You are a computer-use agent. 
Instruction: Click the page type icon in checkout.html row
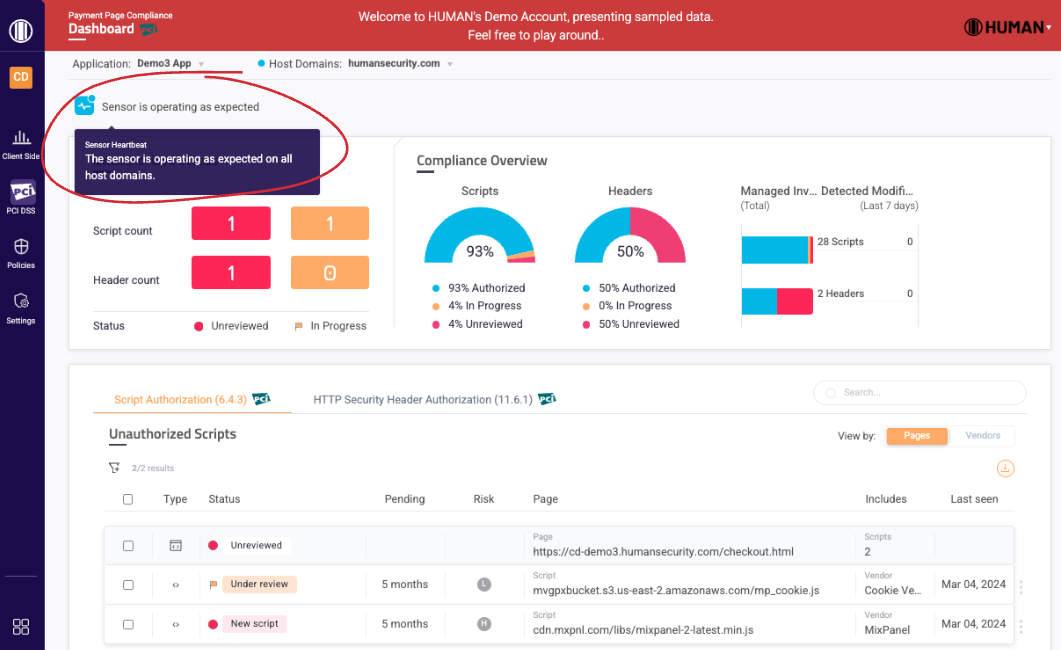point(175,545)
